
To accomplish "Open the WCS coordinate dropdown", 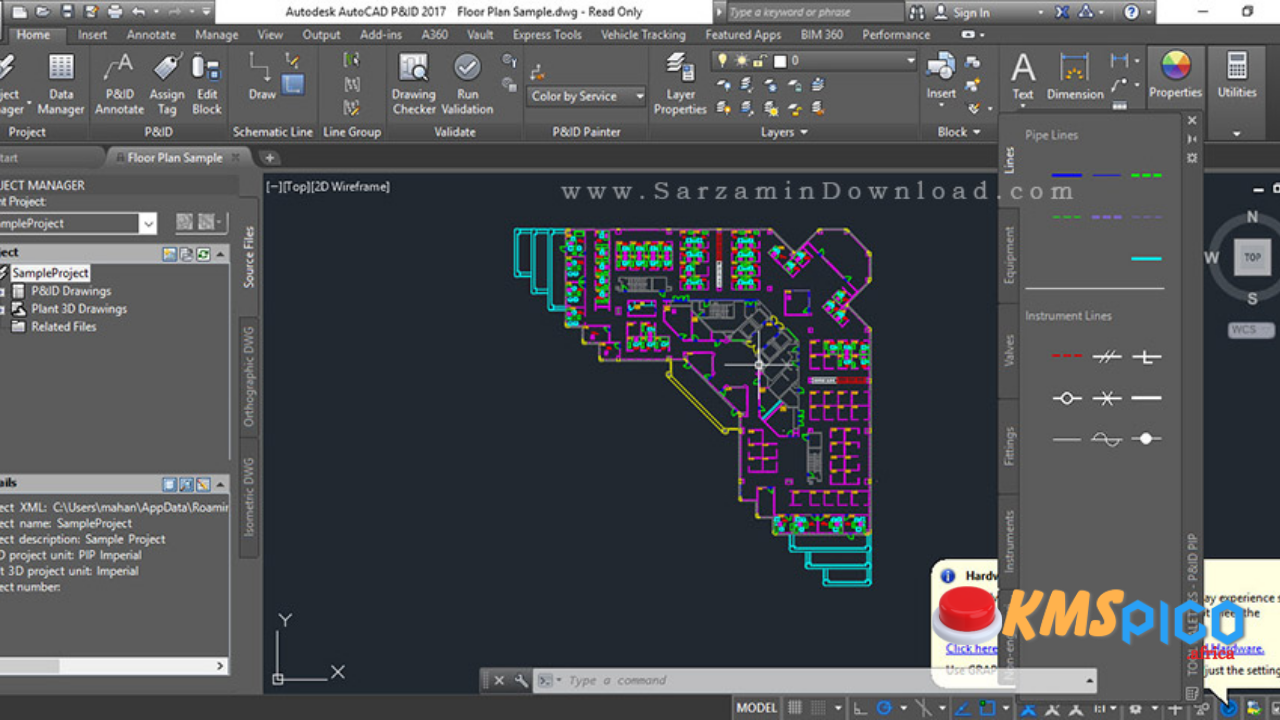I will point(1252,329).
